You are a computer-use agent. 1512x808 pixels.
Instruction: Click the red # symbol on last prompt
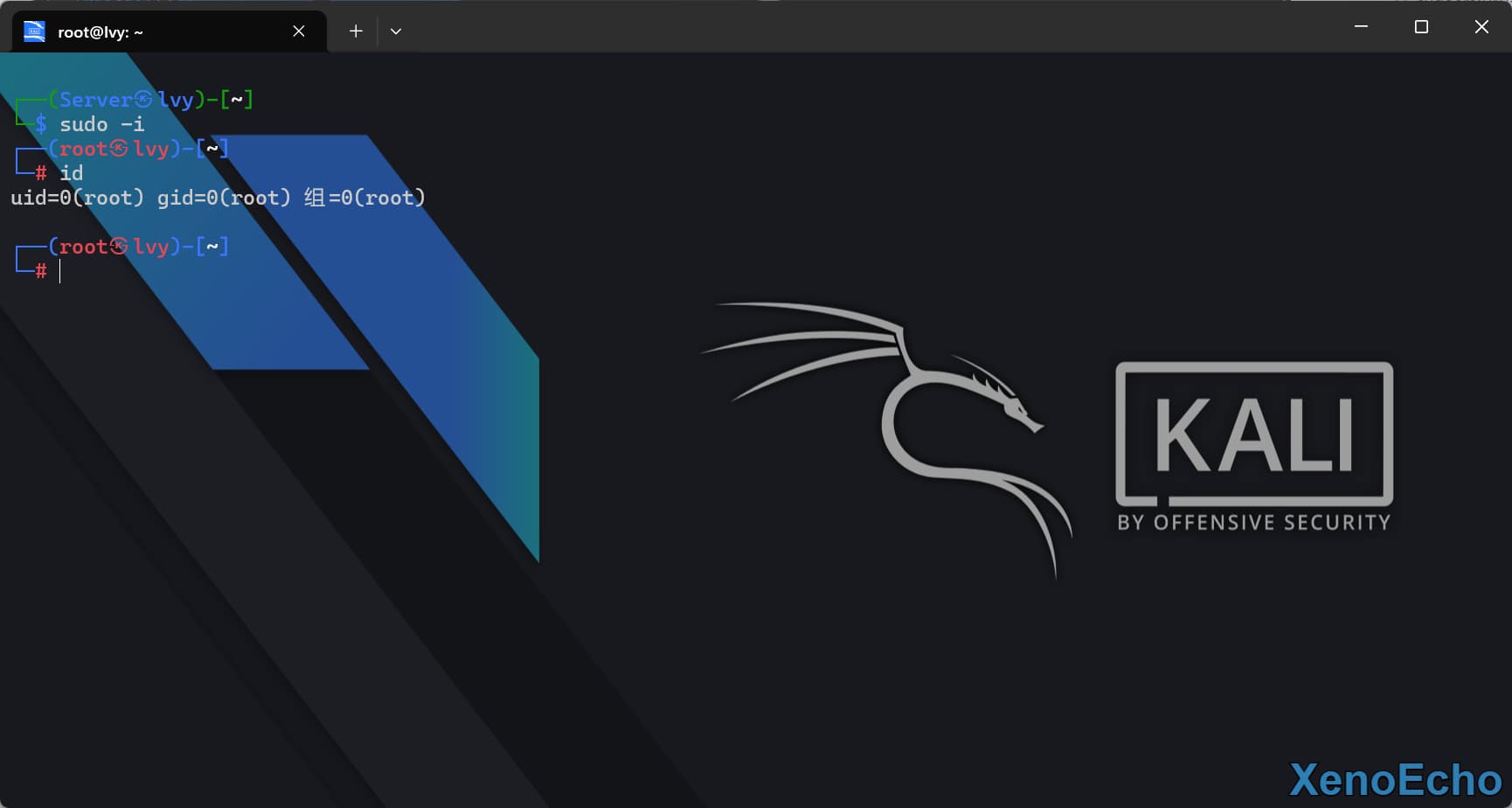click(x=40, y=271)
